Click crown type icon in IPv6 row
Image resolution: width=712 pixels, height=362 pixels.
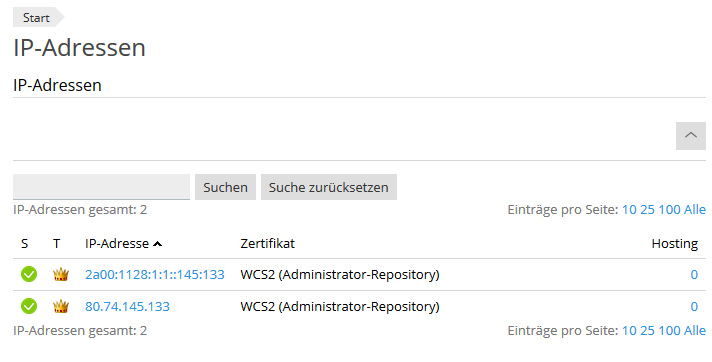point(61,274)
